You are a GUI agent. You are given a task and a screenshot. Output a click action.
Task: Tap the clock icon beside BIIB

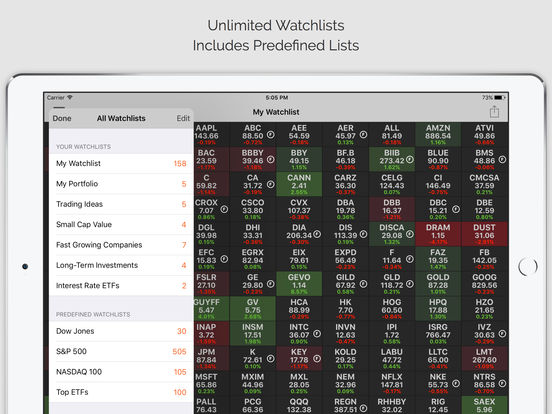click(x=410, y=159)
